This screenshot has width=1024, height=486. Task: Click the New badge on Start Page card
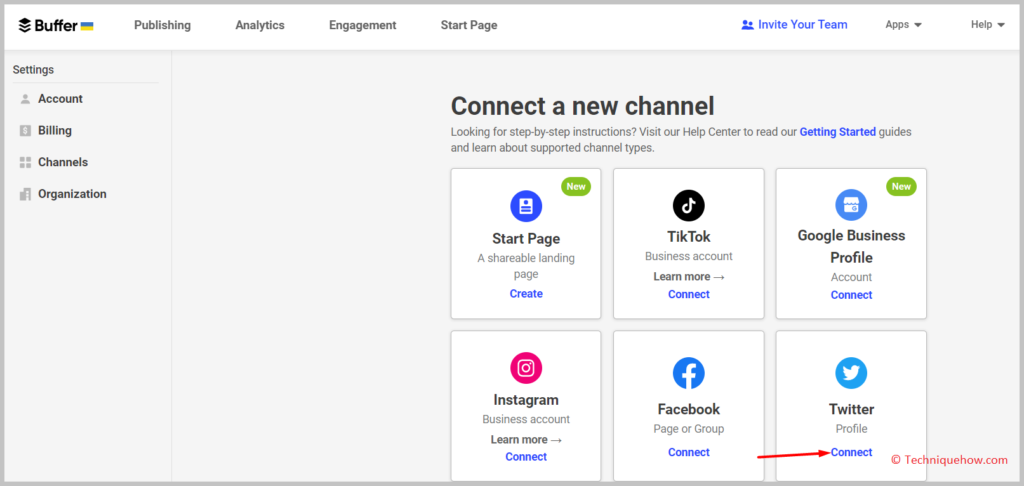click(x=575, y=186)
